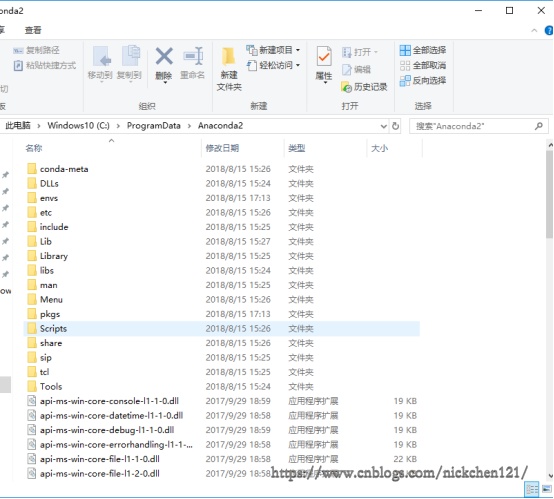Screen dimensions: 554x499
Task: Sort by Size (大小) column header
Action: point(379,148)
